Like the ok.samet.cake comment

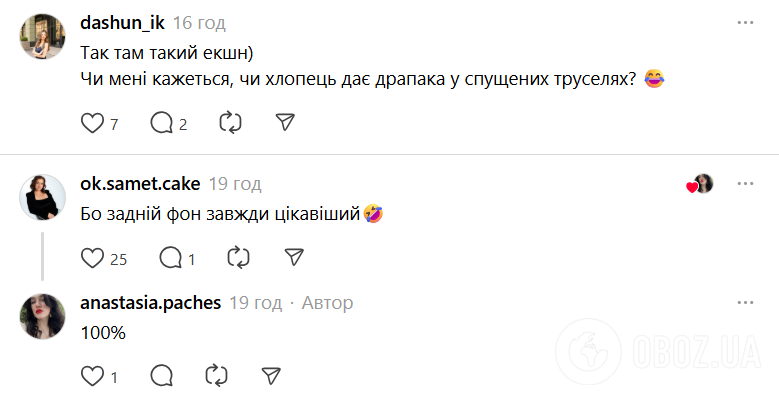92,258
